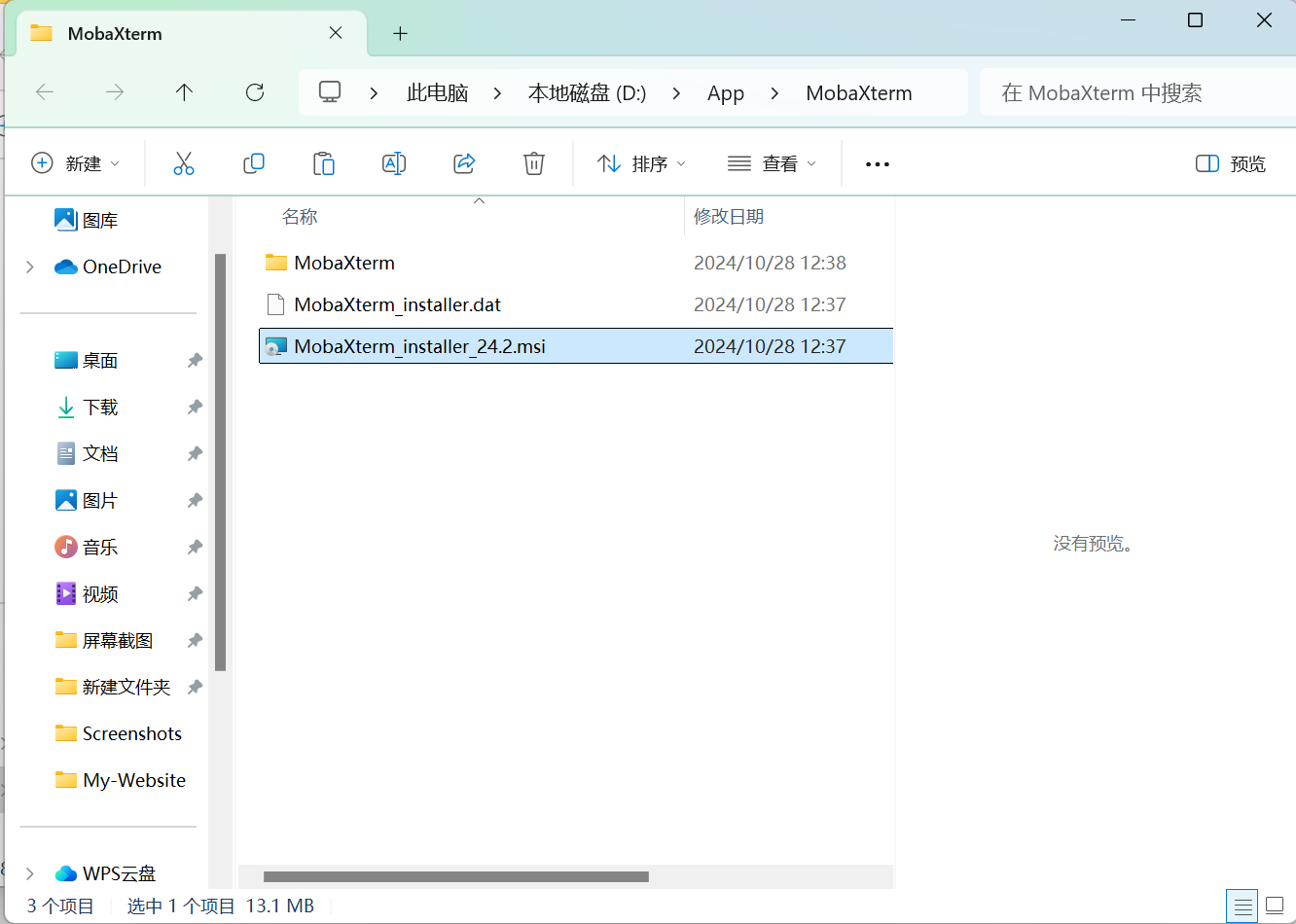Image resolution: width=1296 pixels, height=924 pixels.
Task: Go up one folder level
Action: [x=184, y=92]
